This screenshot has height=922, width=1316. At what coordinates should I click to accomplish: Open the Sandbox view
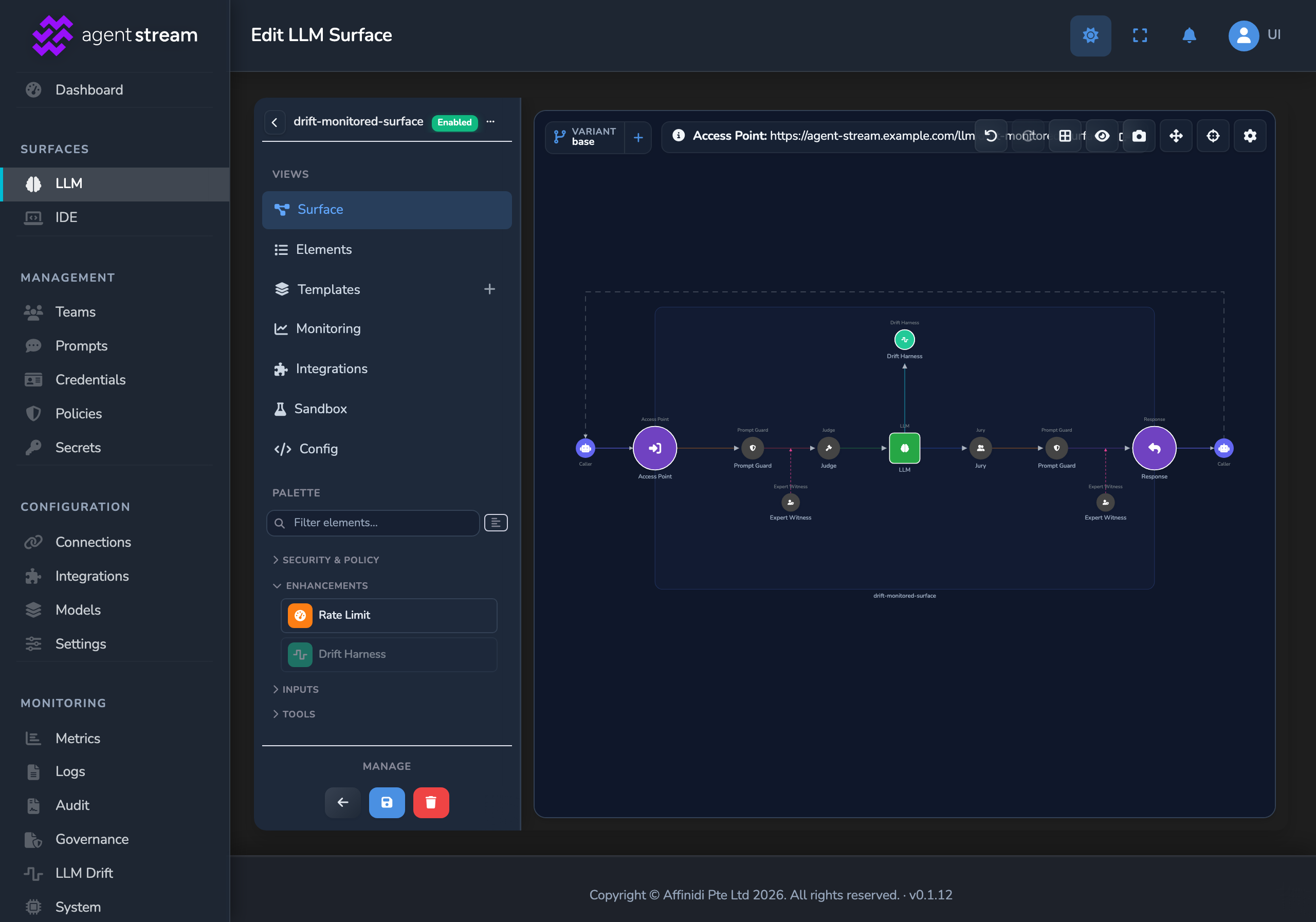coord(387,409)
